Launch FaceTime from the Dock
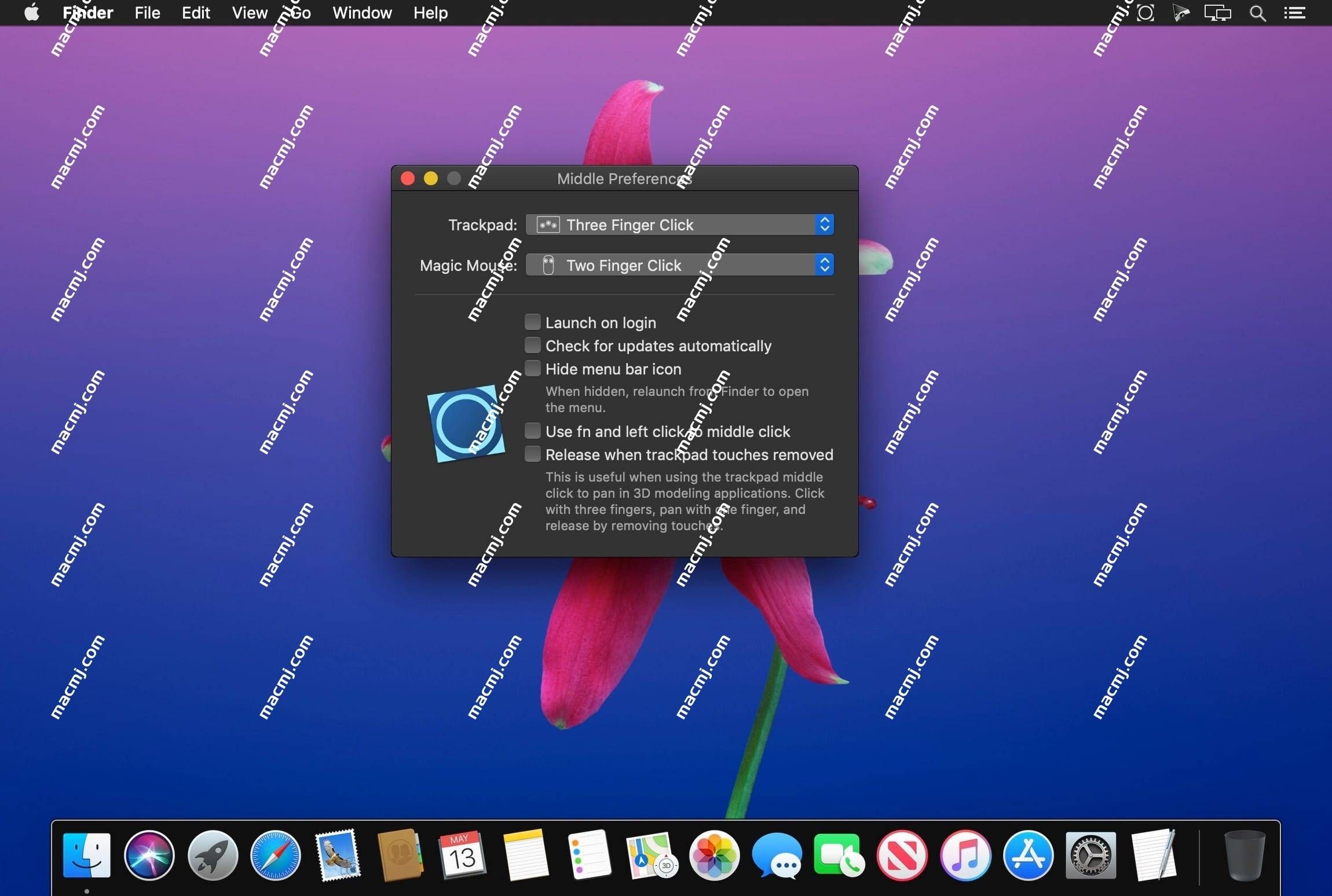Screen dimensions: 1332x896 pyautogui.click(x=839, y=855)
